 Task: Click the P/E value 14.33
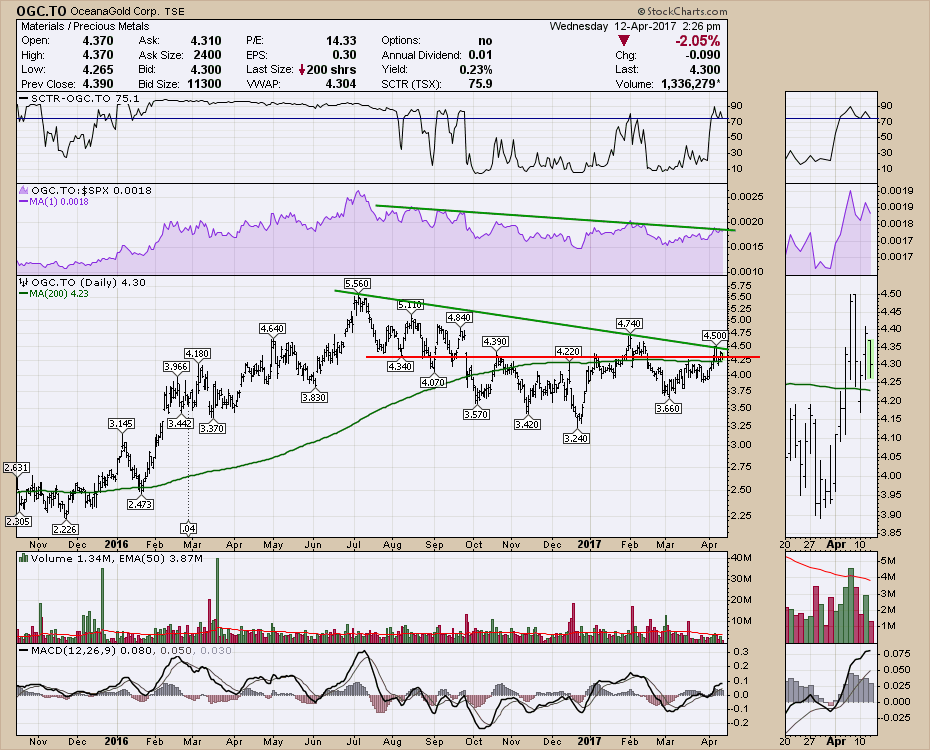click(341, 40)
